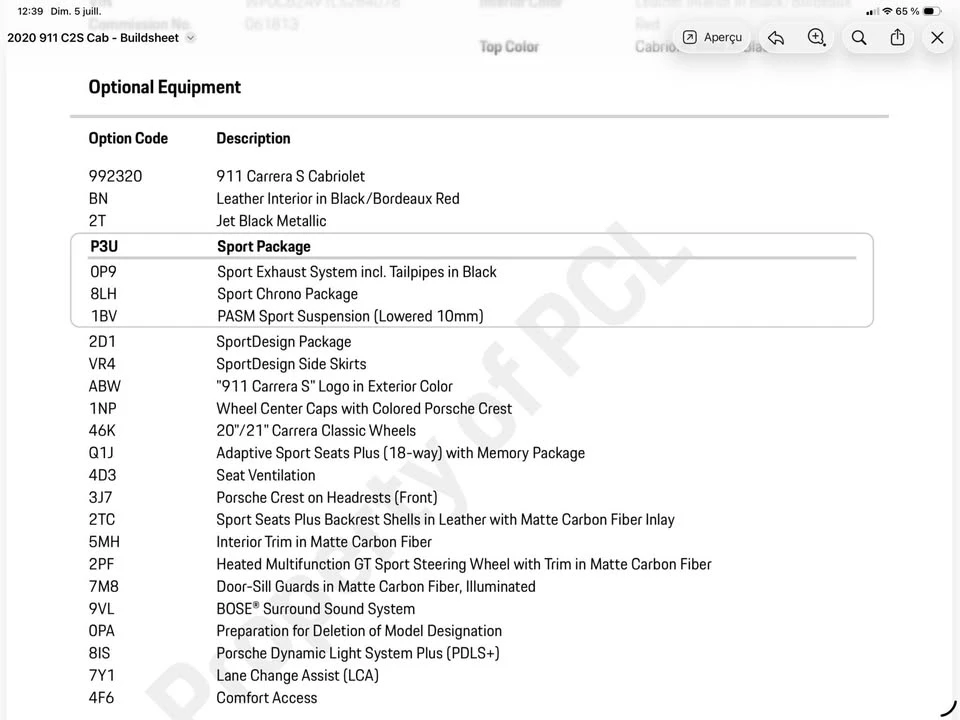
Task: Select SportDesign Package description
Action: pyautogui.click(x=283, y=342)
